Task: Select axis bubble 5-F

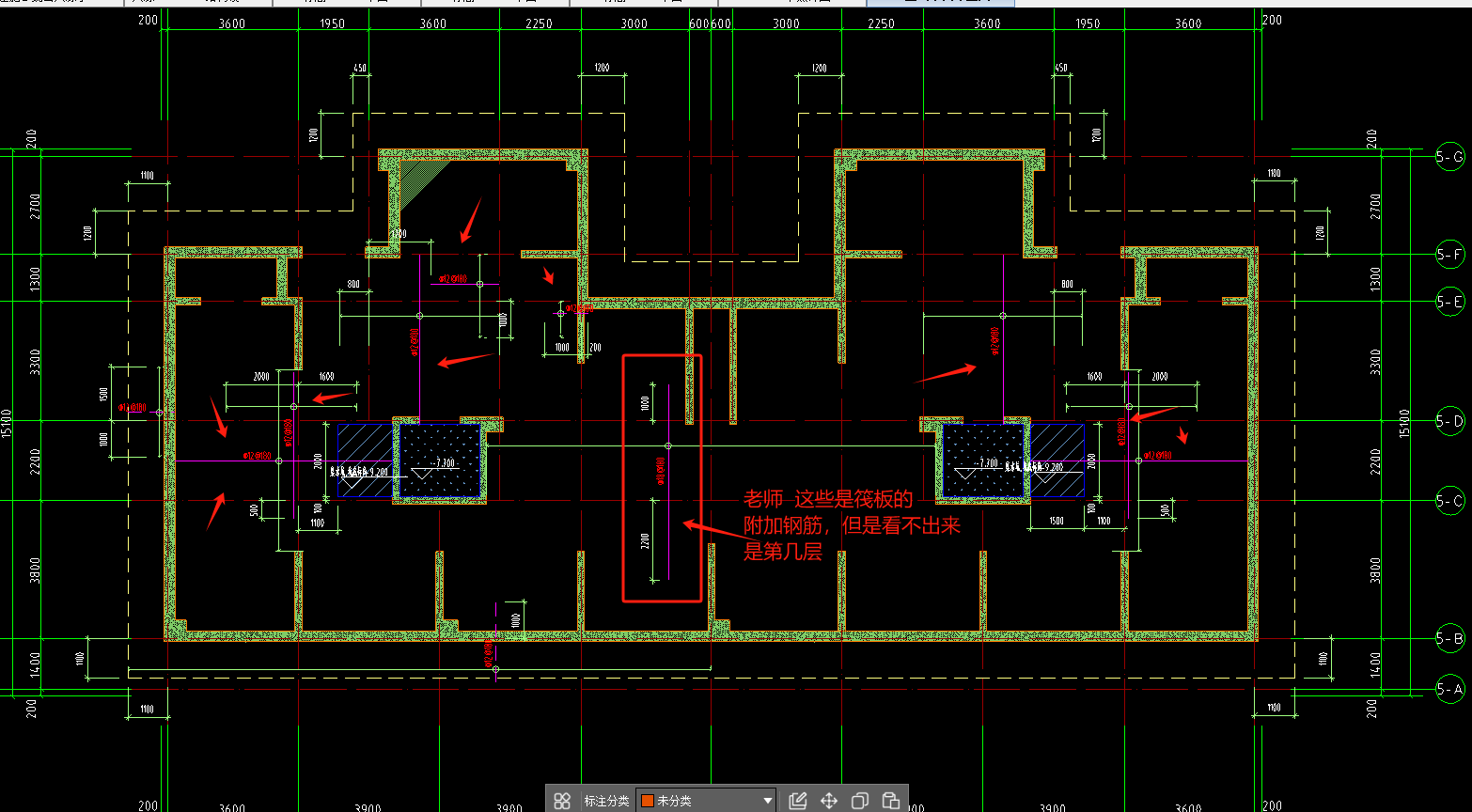Action: click(x=1450, y=254)
